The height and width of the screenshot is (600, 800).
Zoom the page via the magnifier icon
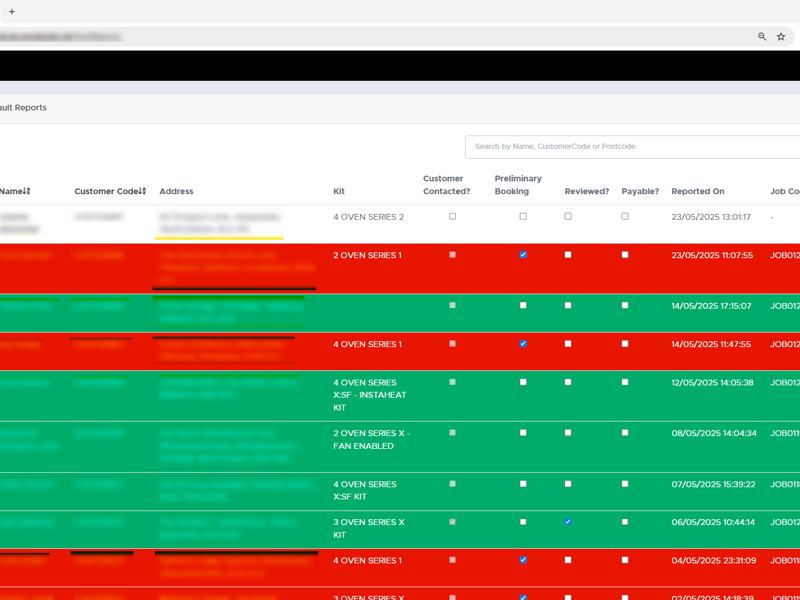(760, 36)
